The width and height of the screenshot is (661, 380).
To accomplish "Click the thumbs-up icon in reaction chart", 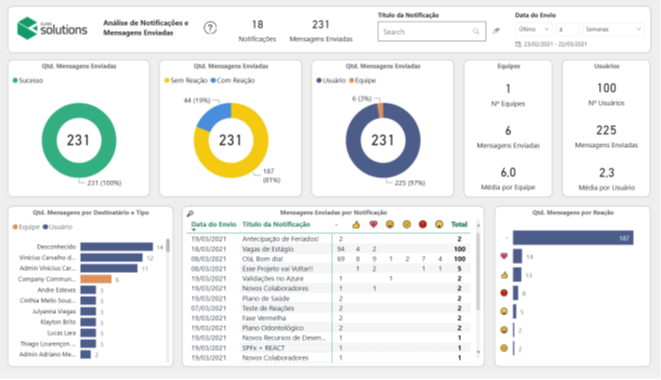I will pyautogui.click(x=504, y=275).
